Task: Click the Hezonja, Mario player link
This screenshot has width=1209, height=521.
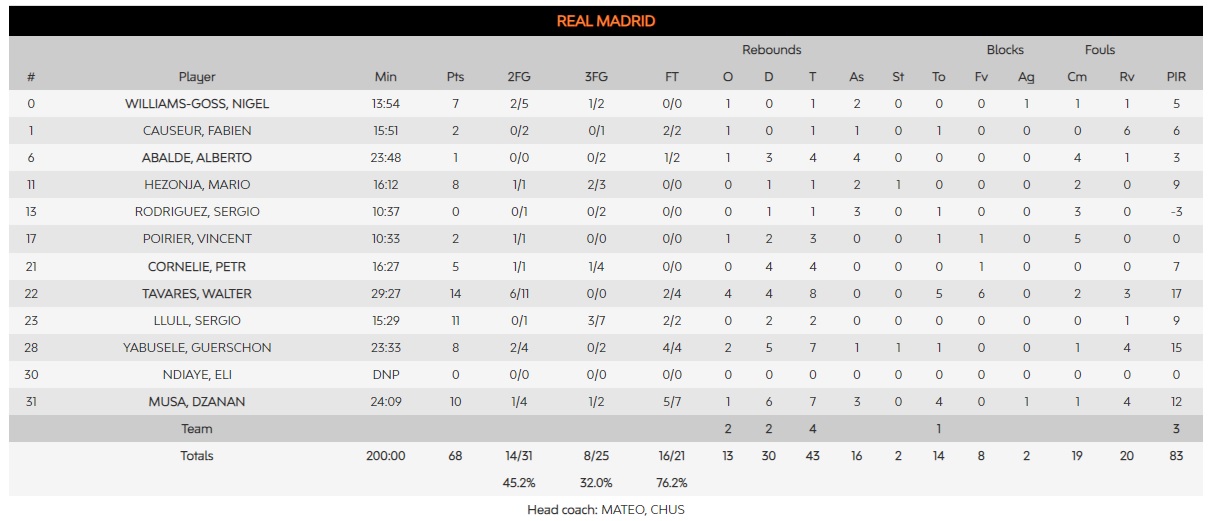Action: point(197,185)
